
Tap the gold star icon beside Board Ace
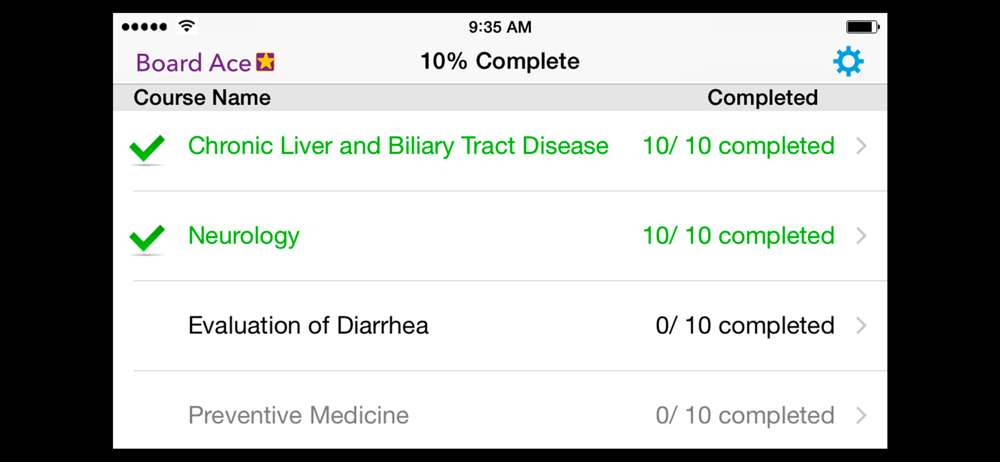(x=265, y=62)
